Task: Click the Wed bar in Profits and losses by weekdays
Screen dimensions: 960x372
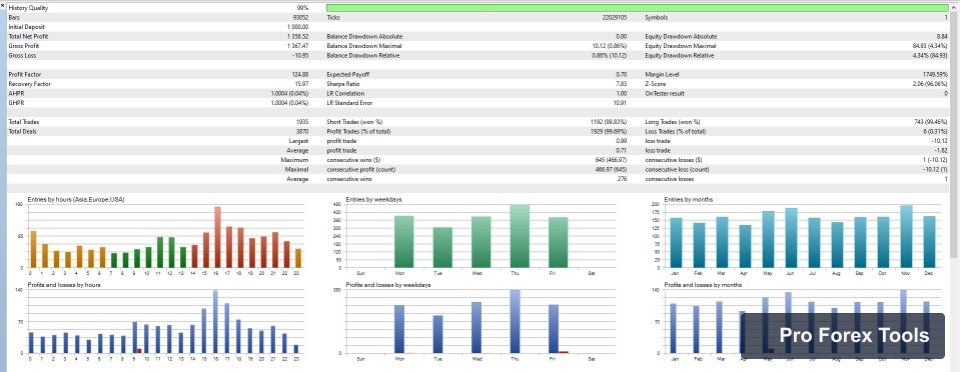Action: 476,327
